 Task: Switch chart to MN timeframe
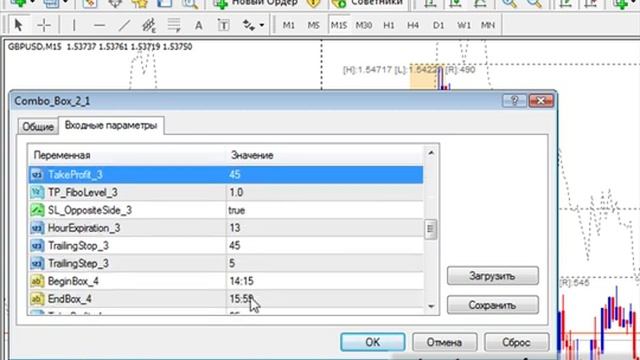(488, 25)
